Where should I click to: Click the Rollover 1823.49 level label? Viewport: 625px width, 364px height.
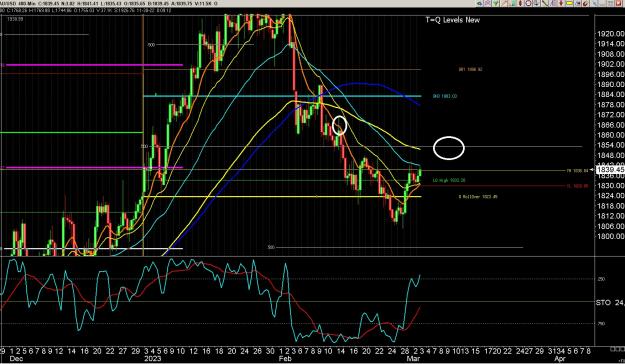coord(478,197)
